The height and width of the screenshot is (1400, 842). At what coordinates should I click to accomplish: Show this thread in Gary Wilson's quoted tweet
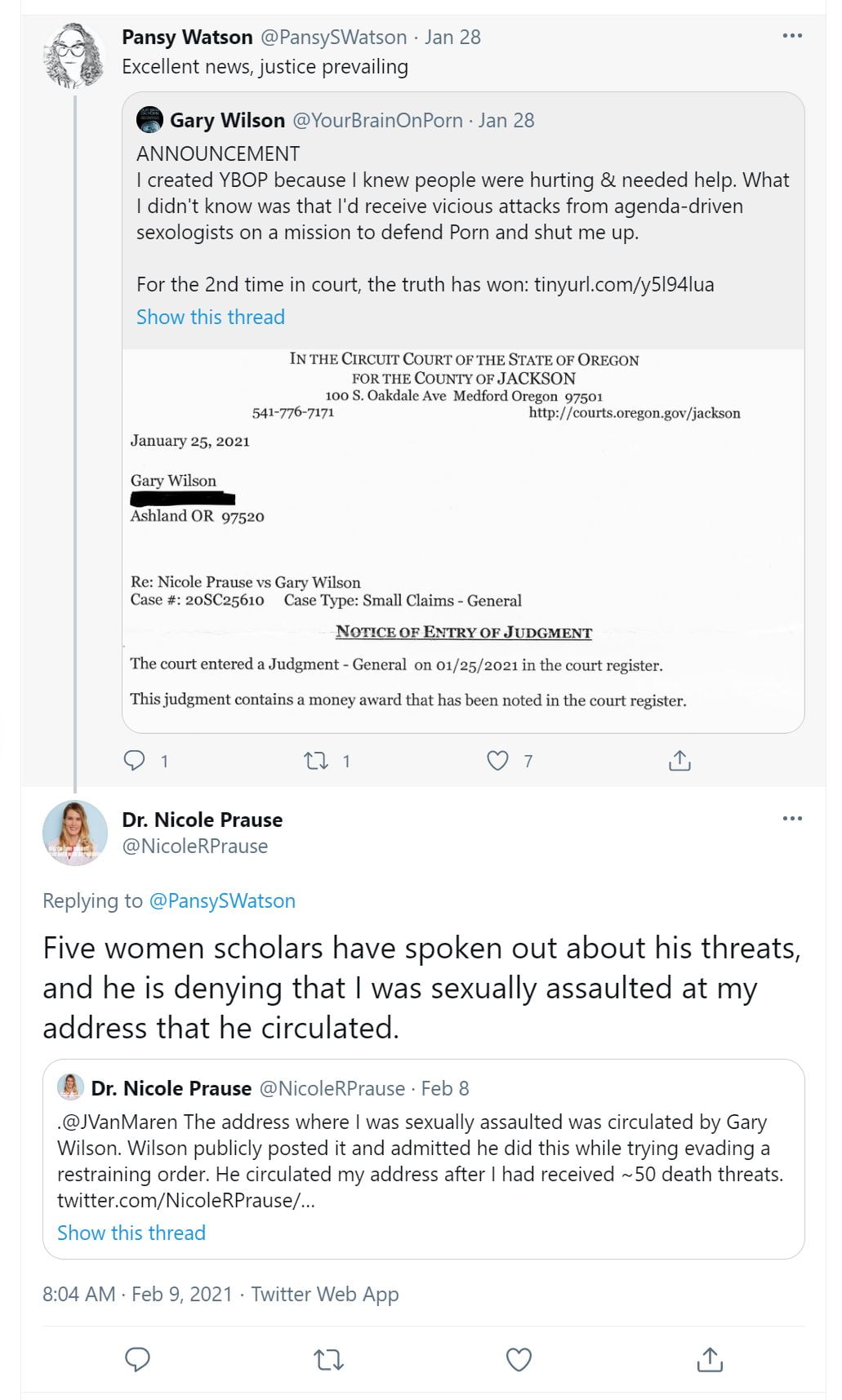coord(211,317)
